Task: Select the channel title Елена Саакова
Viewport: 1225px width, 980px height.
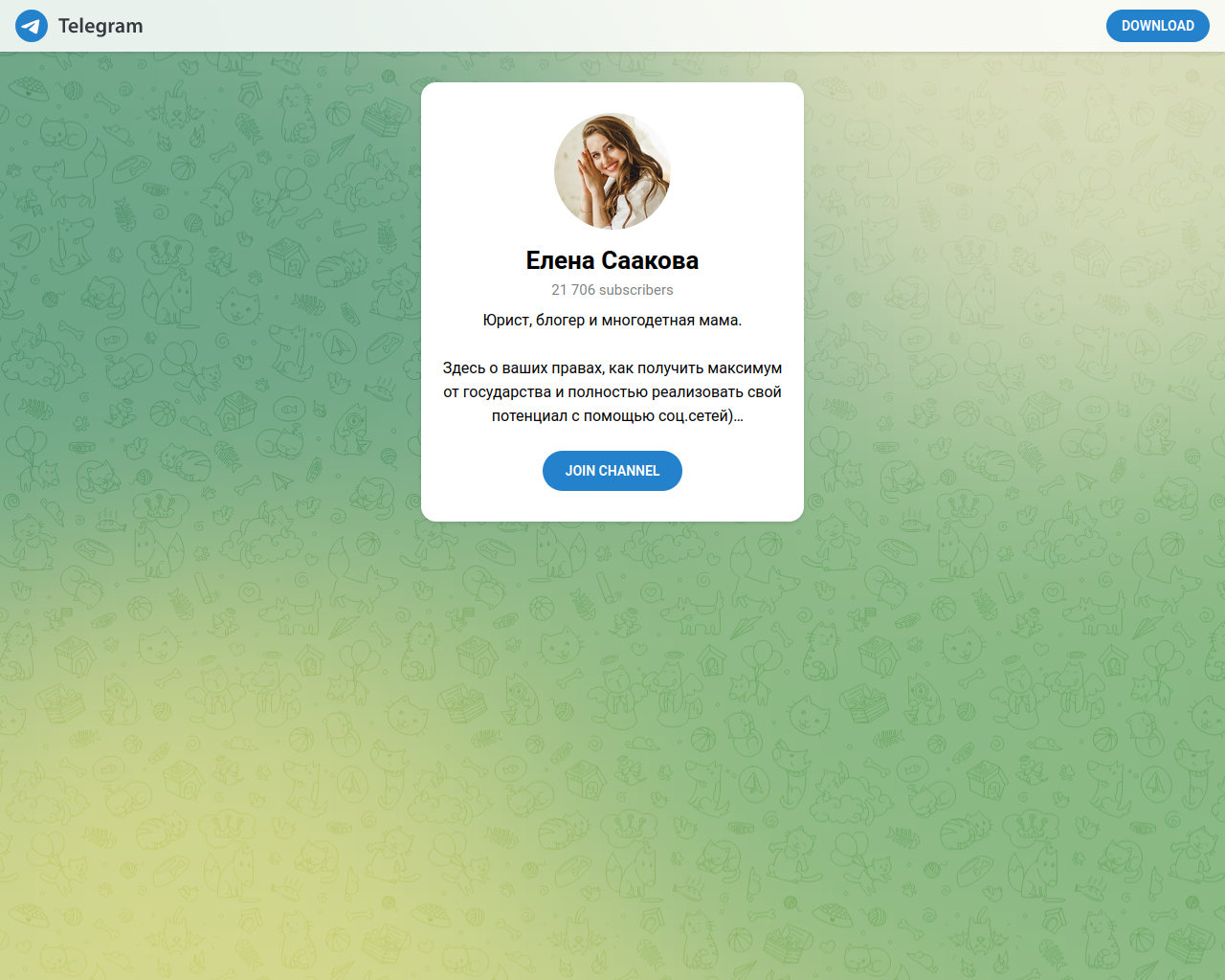Action: pos(612,260)
